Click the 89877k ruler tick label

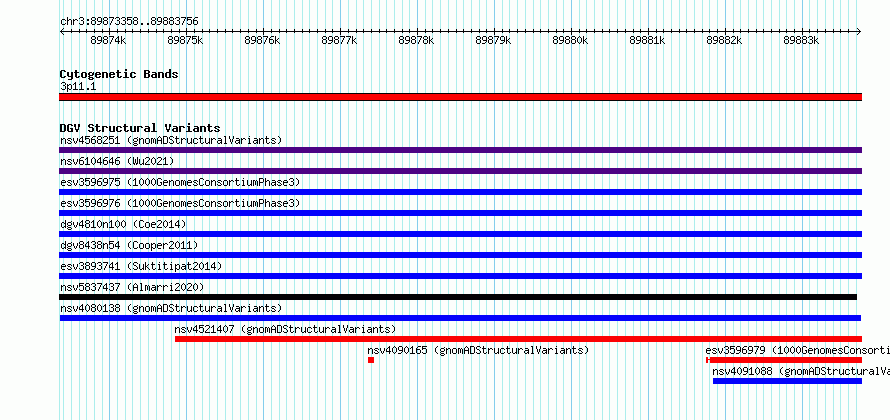[x=339, y=40]
